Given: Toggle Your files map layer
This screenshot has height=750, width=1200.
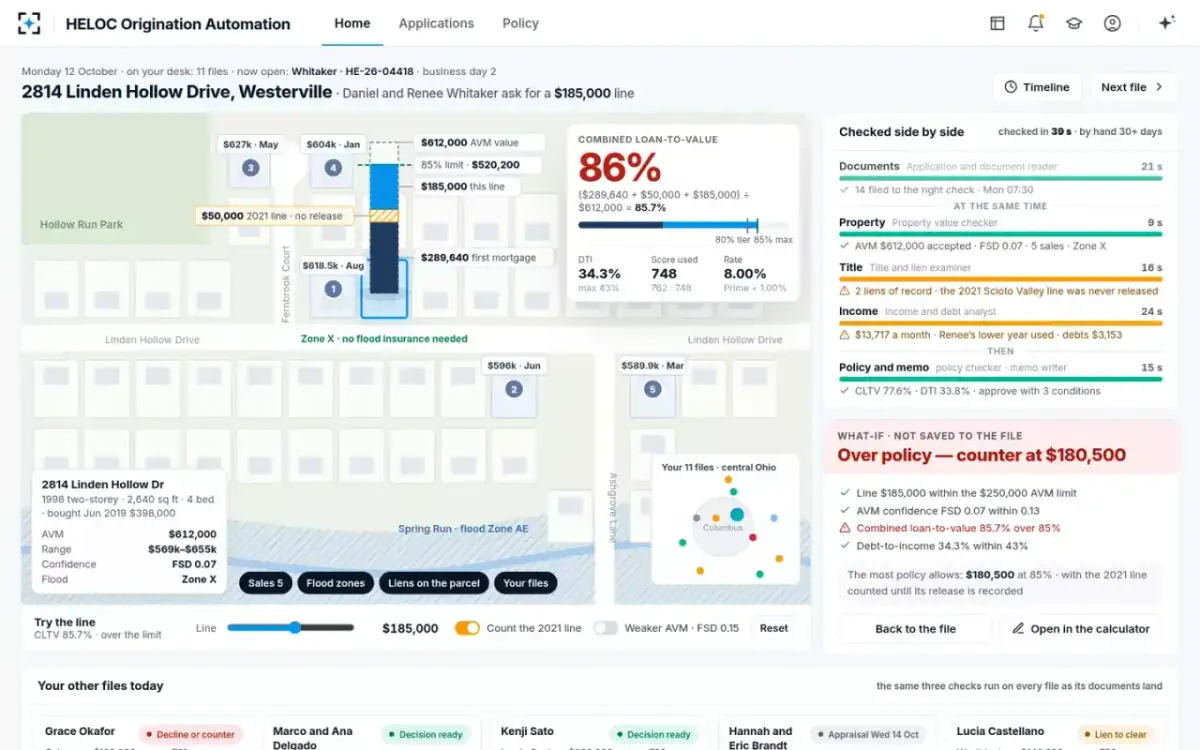Looking at the screenshot, I should tap(526, 583).
